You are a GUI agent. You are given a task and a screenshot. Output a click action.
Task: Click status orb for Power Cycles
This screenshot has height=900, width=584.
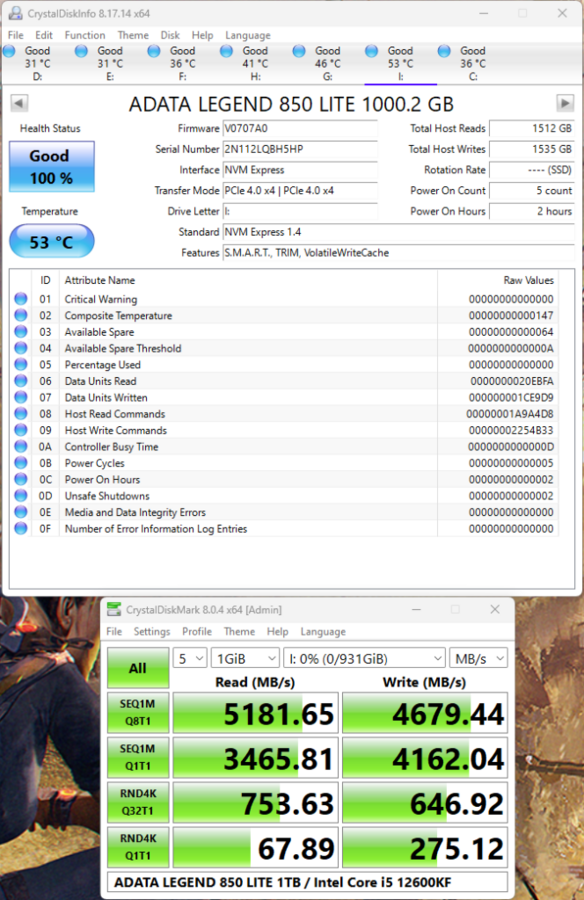point(21,463)
